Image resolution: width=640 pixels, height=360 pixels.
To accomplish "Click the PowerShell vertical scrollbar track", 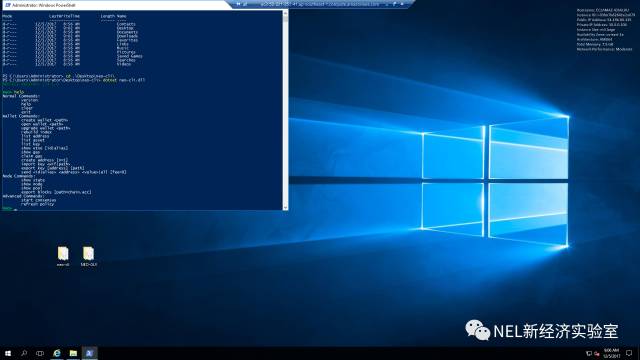I will pyautogui.click(x=285, y=110).
